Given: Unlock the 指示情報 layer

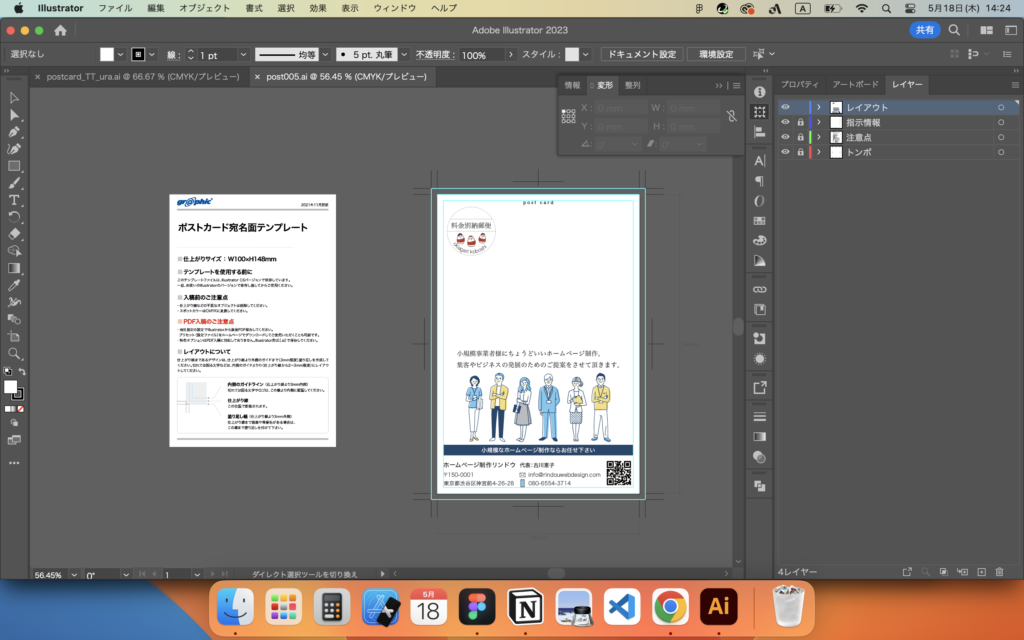Looking at the screenshot, I should pos(800,122).
